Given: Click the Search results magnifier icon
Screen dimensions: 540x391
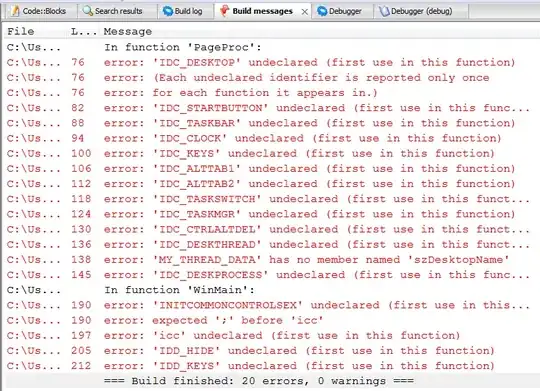Looking at the screenshot, I should (88, 11).
